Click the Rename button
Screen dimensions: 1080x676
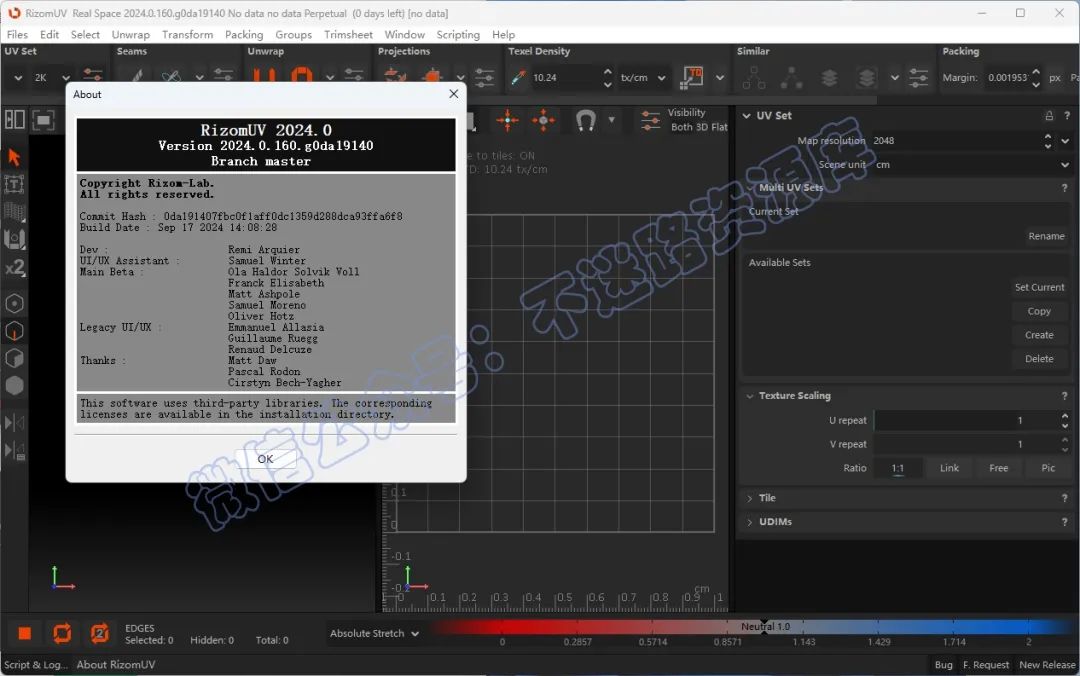point(1046,236)
